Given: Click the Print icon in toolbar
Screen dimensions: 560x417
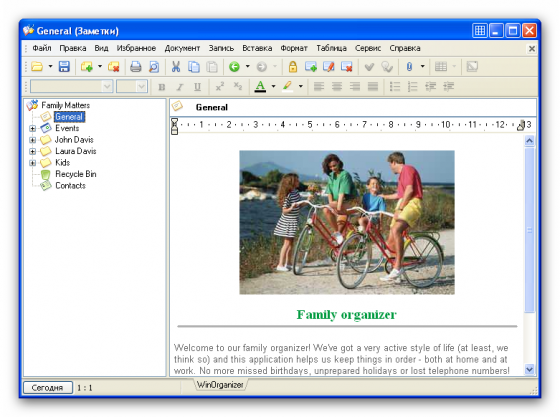Looking at the screenshot, I should click(x=136, y=67).
